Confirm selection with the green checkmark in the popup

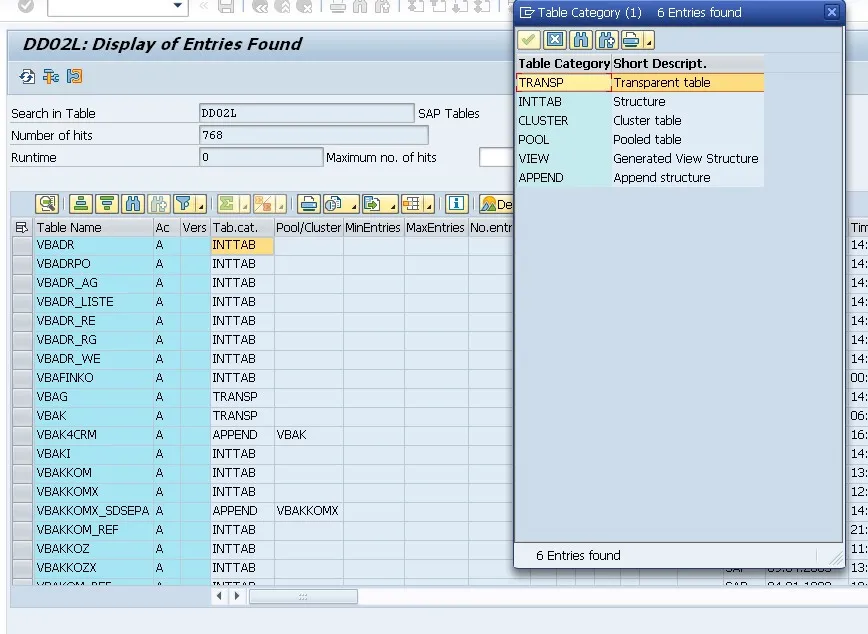point(529,40)
